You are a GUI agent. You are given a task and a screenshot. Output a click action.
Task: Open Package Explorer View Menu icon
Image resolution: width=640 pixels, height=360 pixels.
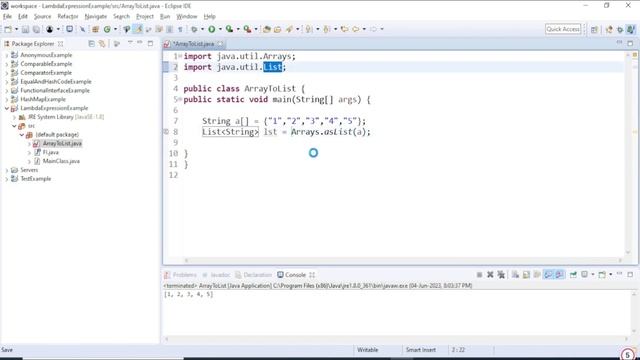130,43
